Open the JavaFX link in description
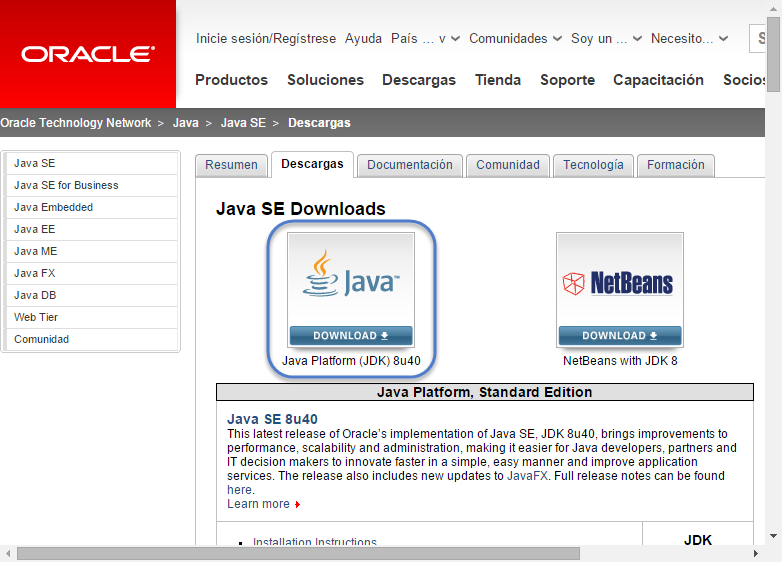The height and width of the screenshot is (562, 782). (x=527, y=476)
